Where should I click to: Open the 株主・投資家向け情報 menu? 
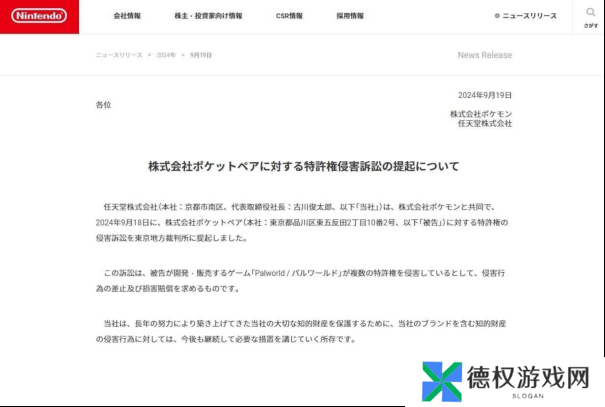(x=208, y=16)
